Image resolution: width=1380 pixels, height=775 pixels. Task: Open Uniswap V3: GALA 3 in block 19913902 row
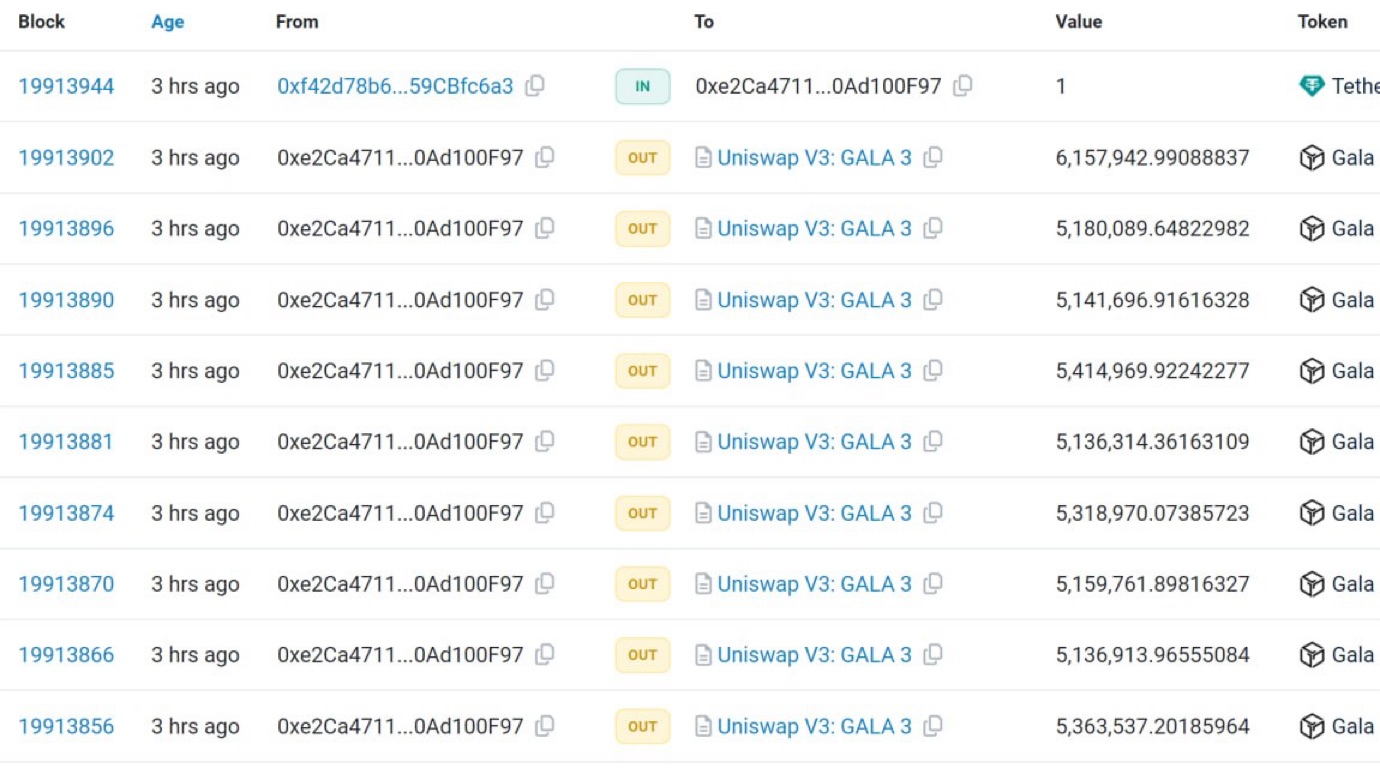[x=814, y=158]
